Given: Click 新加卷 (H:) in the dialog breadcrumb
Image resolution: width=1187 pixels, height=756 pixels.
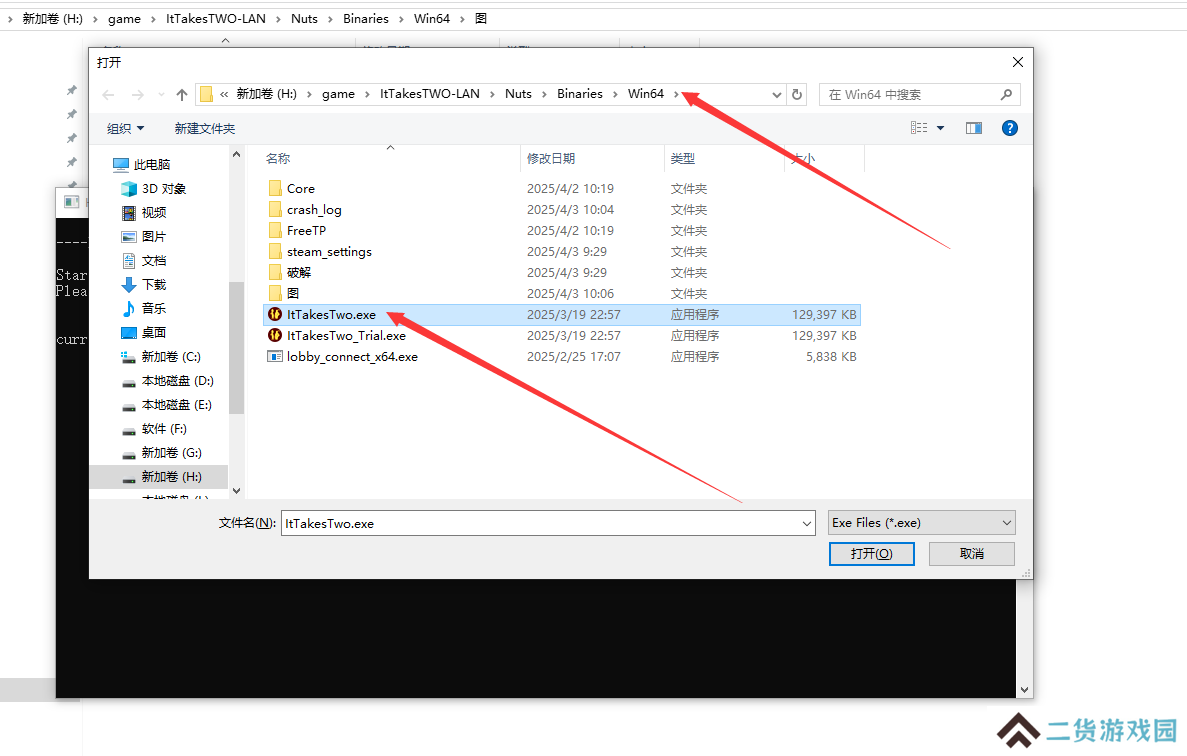Looking at the screenshot, I should (x=266, y=94).
